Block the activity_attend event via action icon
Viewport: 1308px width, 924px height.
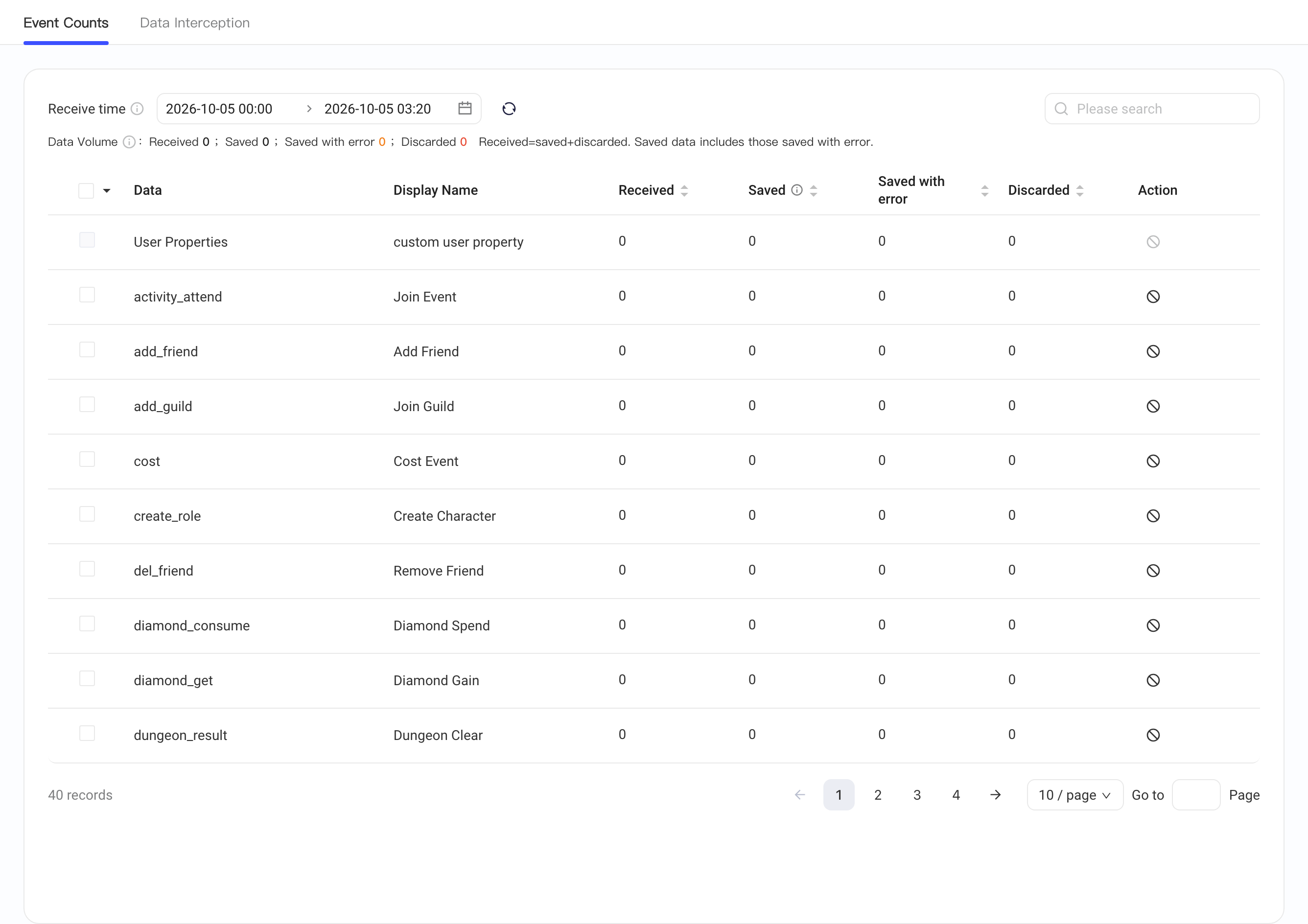coord(1153,297)
